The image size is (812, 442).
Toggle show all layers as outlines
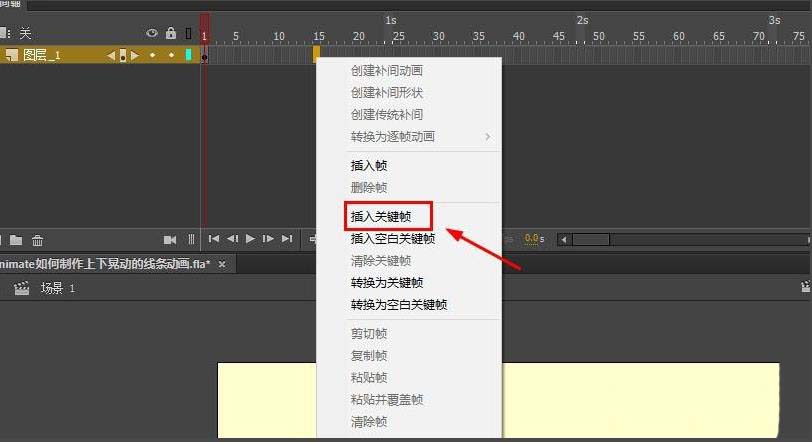[x=188, y=34]
